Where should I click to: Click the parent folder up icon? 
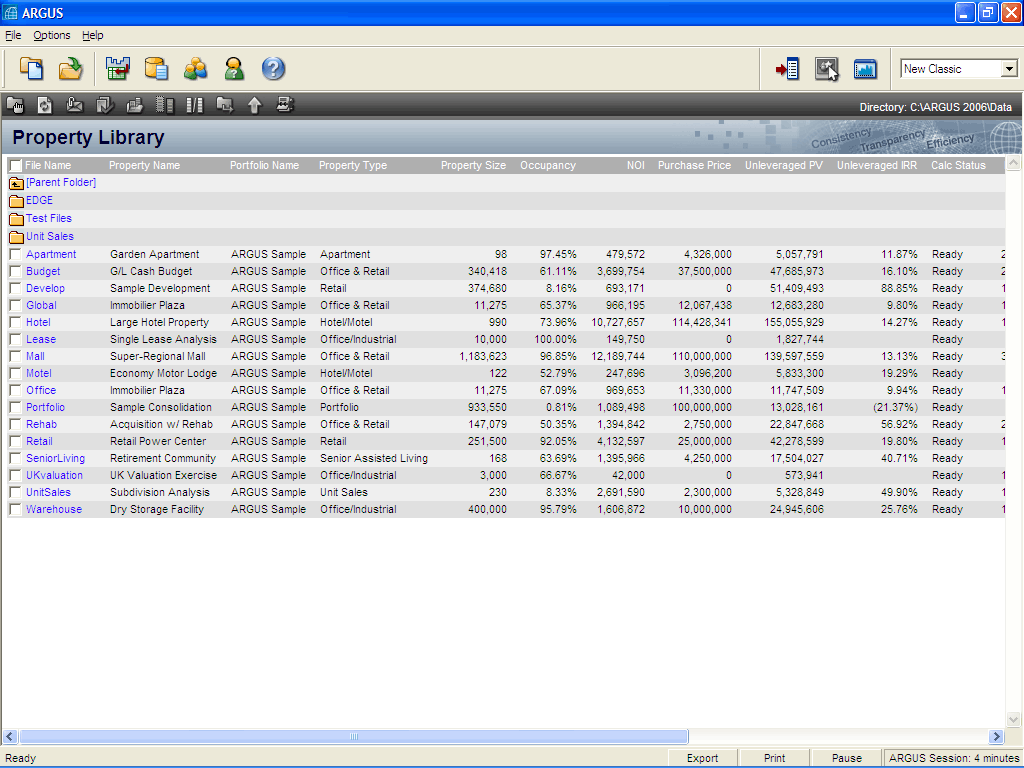click(16, 183)
